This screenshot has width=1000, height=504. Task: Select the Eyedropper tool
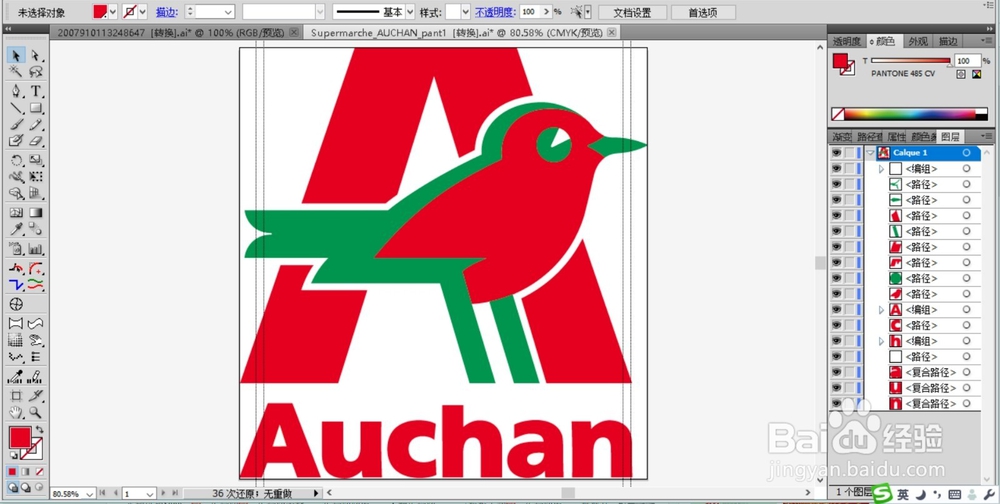[16, 229]
